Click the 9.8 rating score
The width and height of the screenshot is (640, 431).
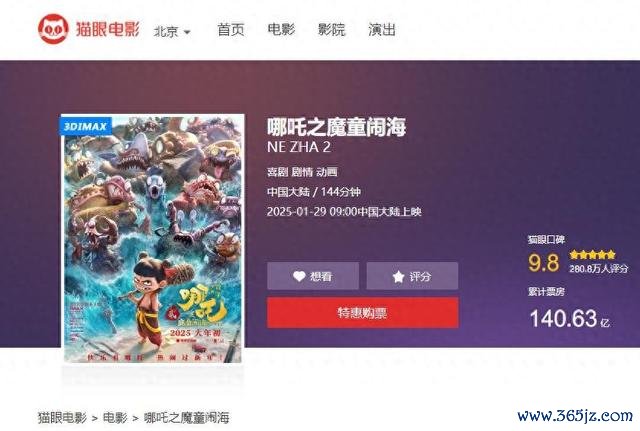544,262
